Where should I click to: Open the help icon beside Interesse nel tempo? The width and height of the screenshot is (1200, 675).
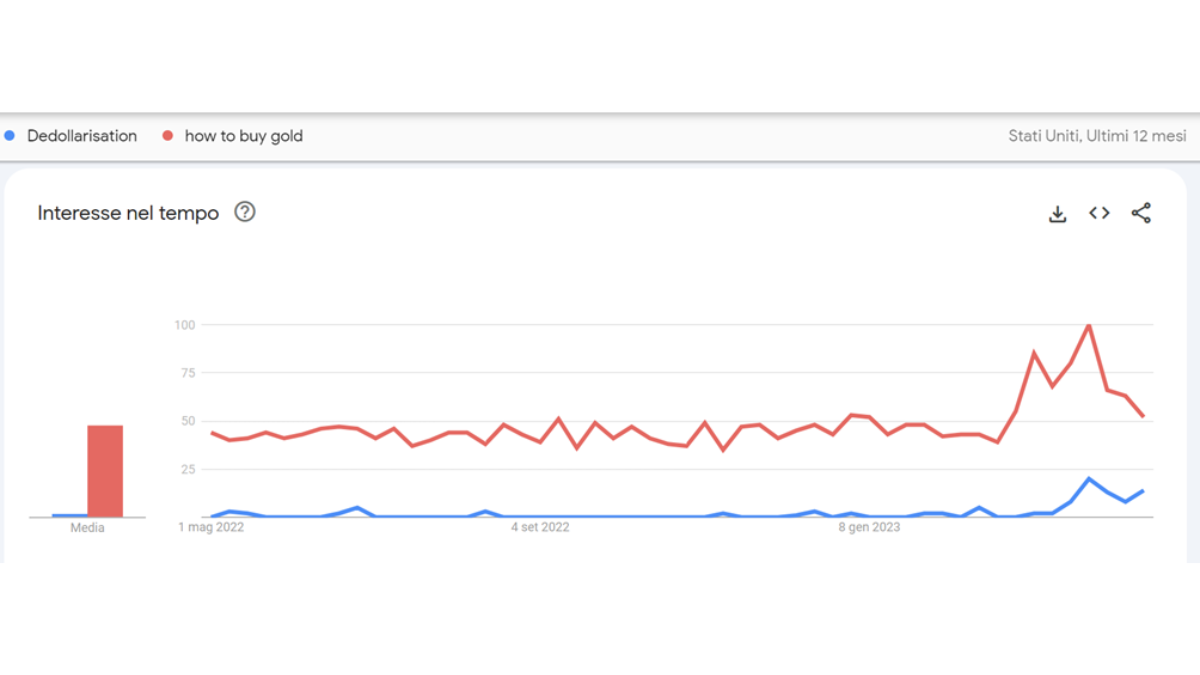coord(244,212)
